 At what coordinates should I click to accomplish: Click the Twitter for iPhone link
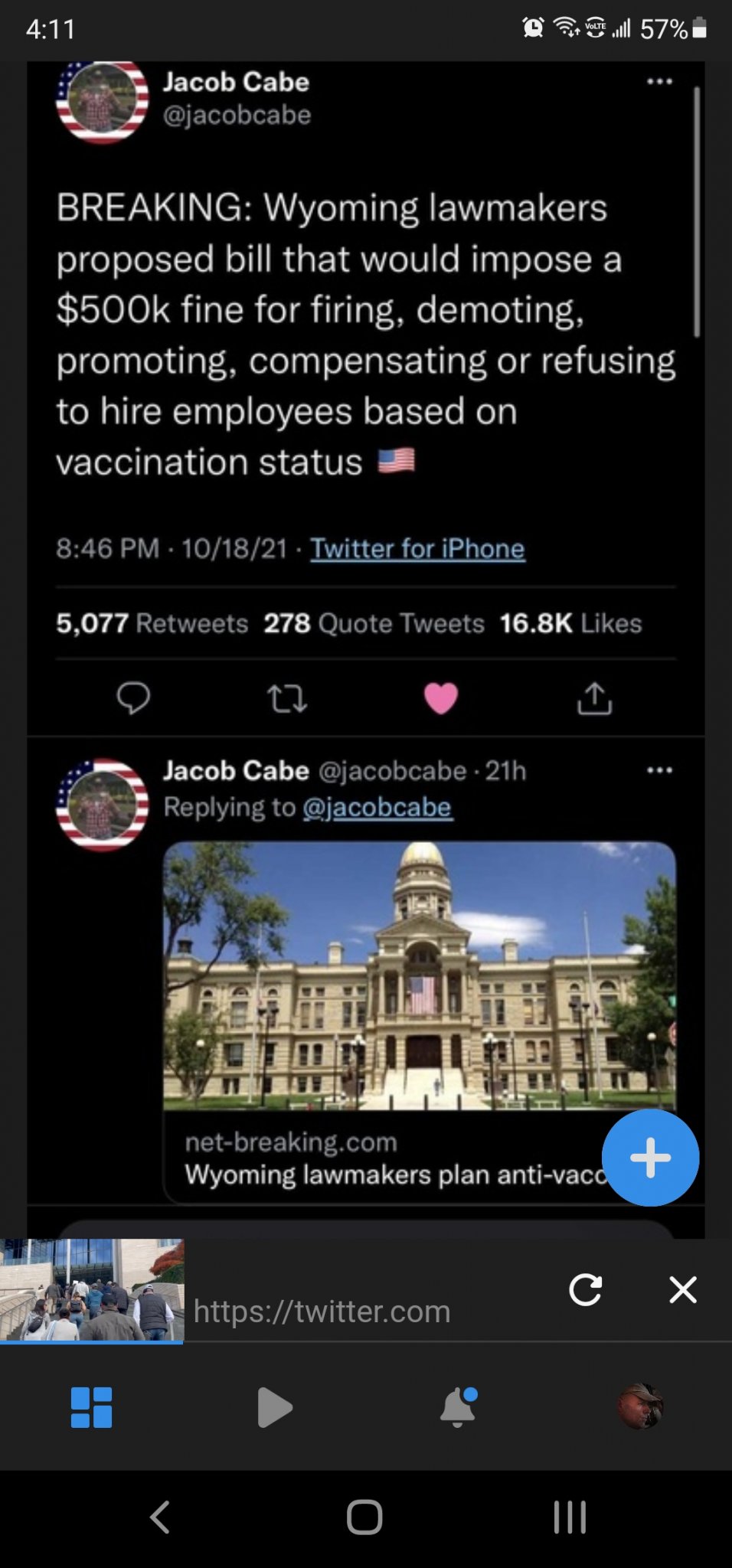coord(417,548)
